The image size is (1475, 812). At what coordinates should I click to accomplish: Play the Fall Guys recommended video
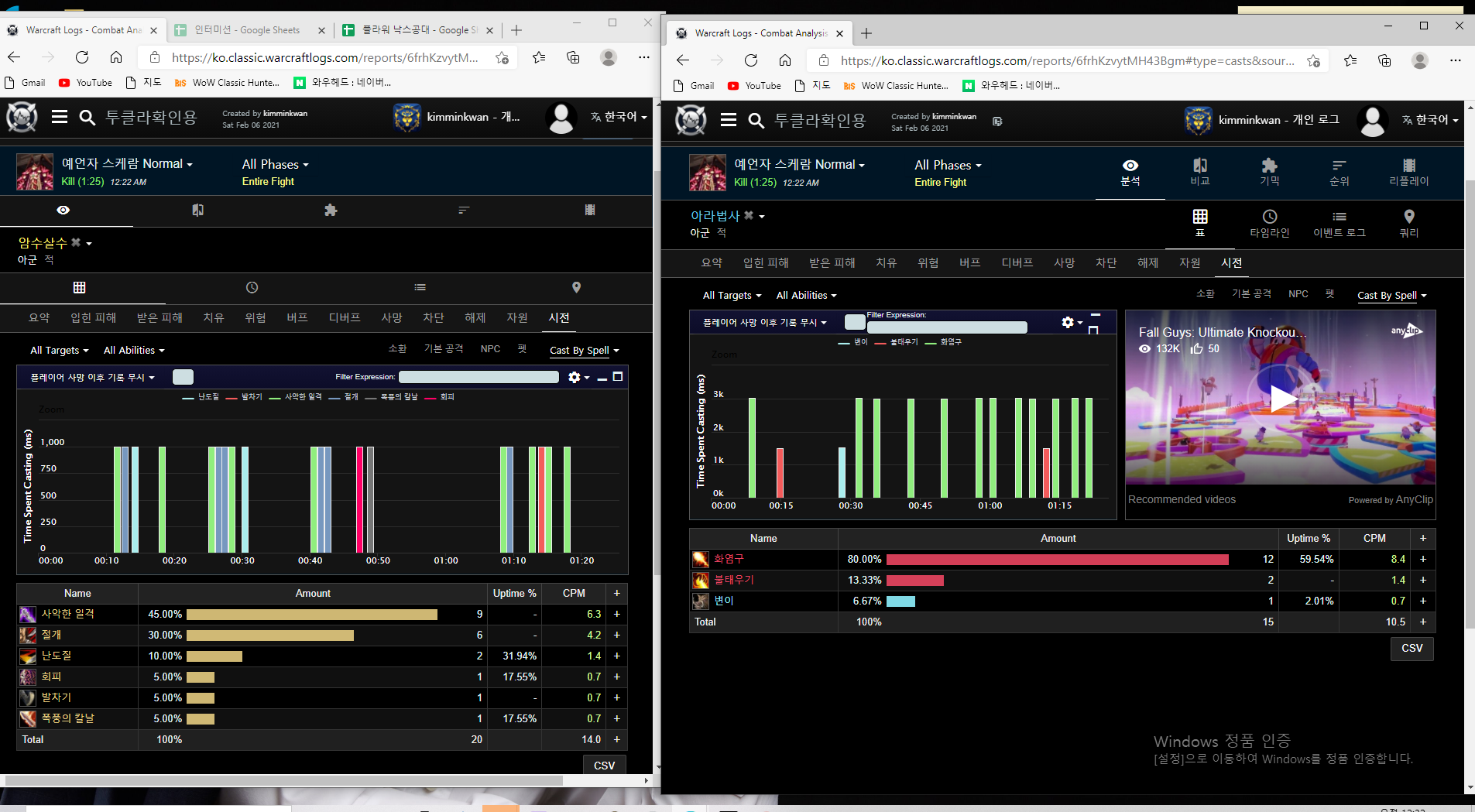pos(1282,399)
